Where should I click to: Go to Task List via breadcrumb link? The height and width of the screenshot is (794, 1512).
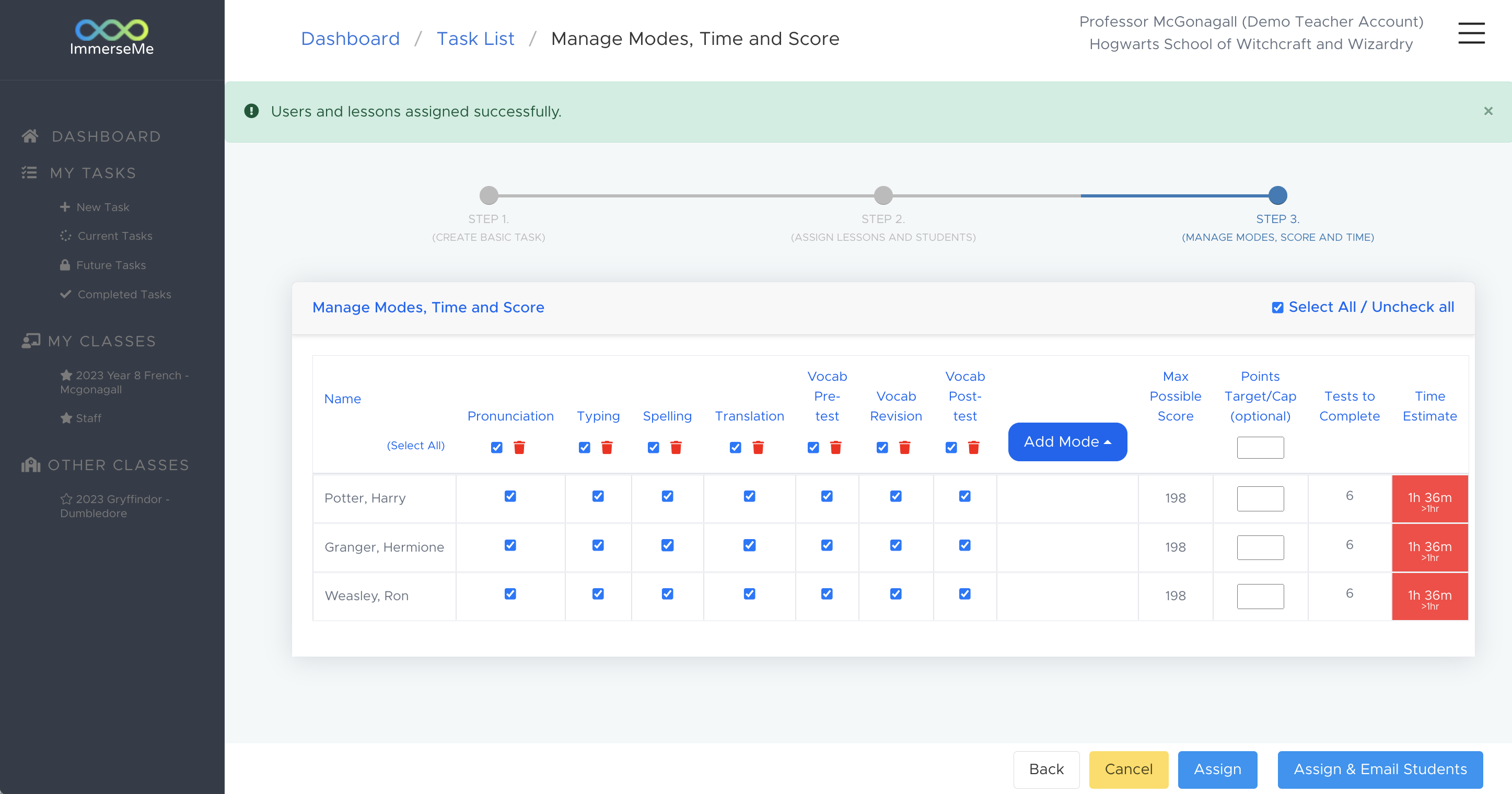point(475,39)
